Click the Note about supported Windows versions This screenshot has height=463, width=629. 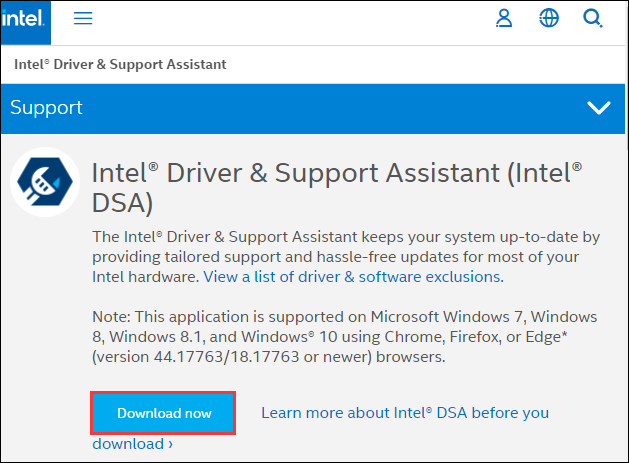(x=345, y=337)
